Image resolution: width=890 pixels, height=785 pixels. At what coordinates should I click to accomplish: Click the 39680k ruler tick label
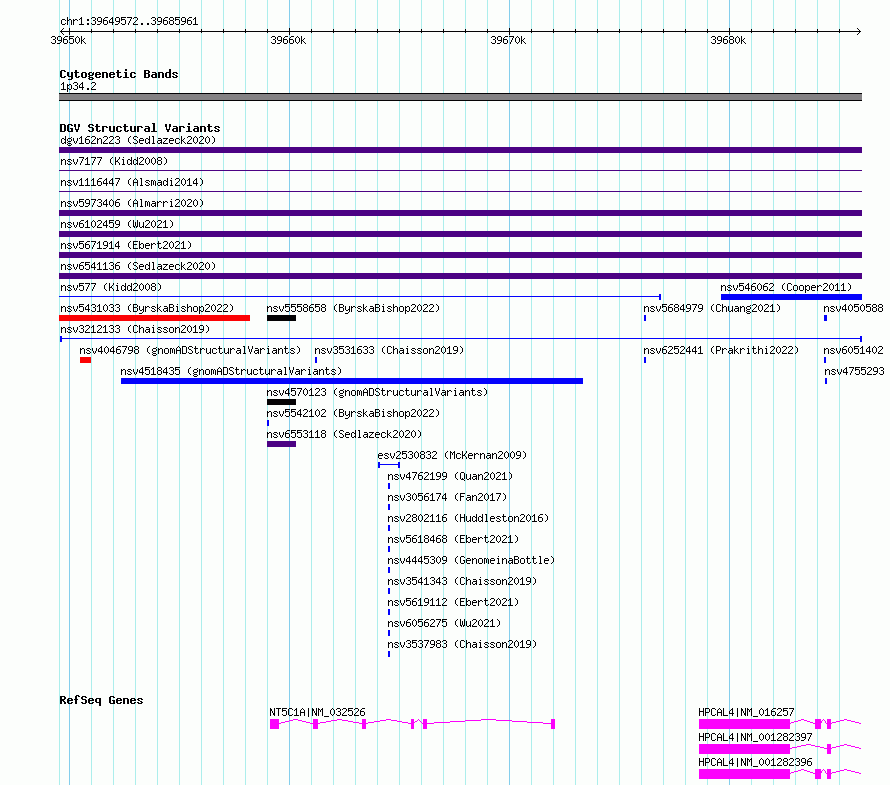[x=728, y=40]
